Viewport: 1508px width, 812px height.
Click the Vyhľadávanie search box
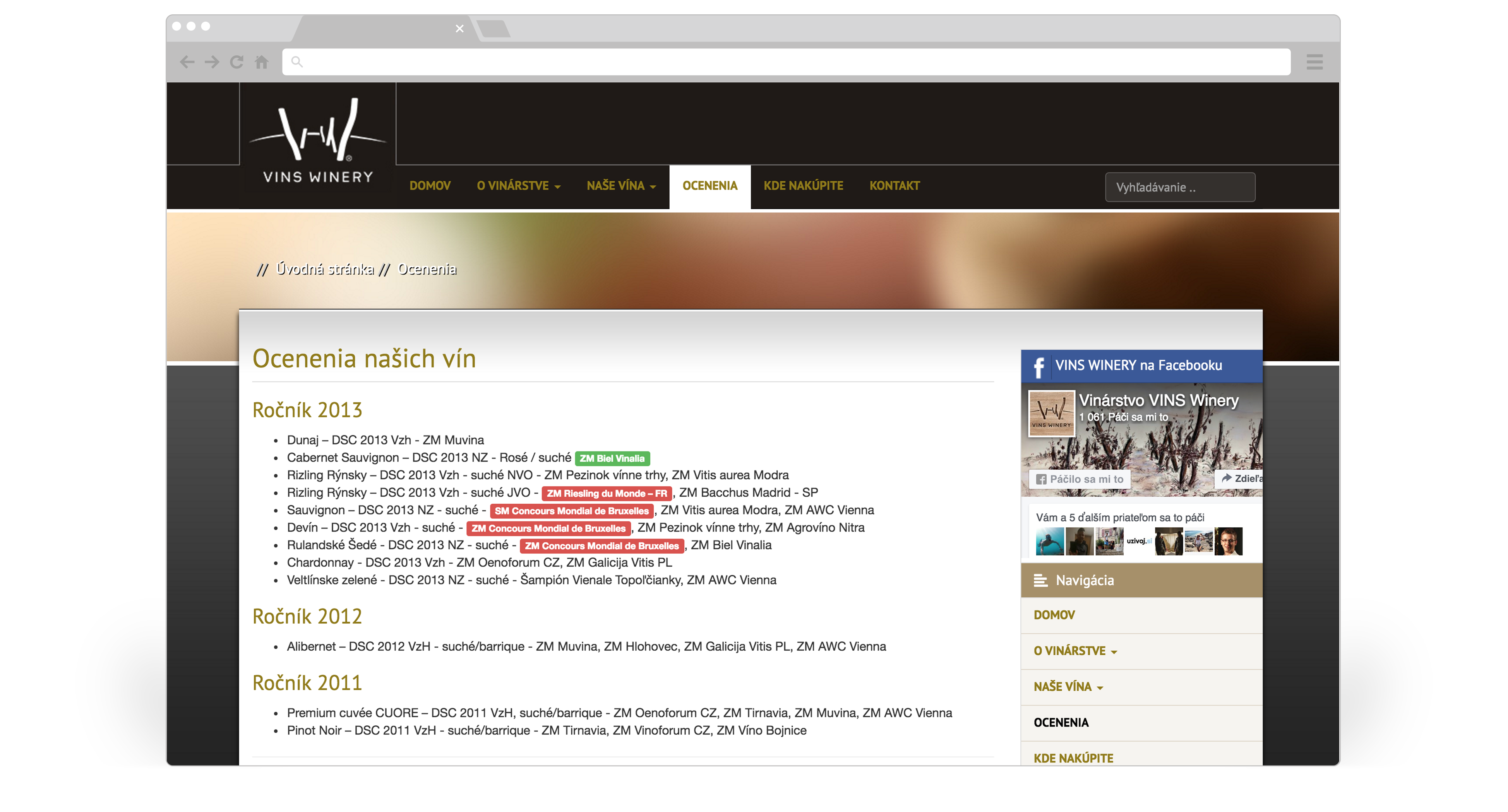[1180, 187]
